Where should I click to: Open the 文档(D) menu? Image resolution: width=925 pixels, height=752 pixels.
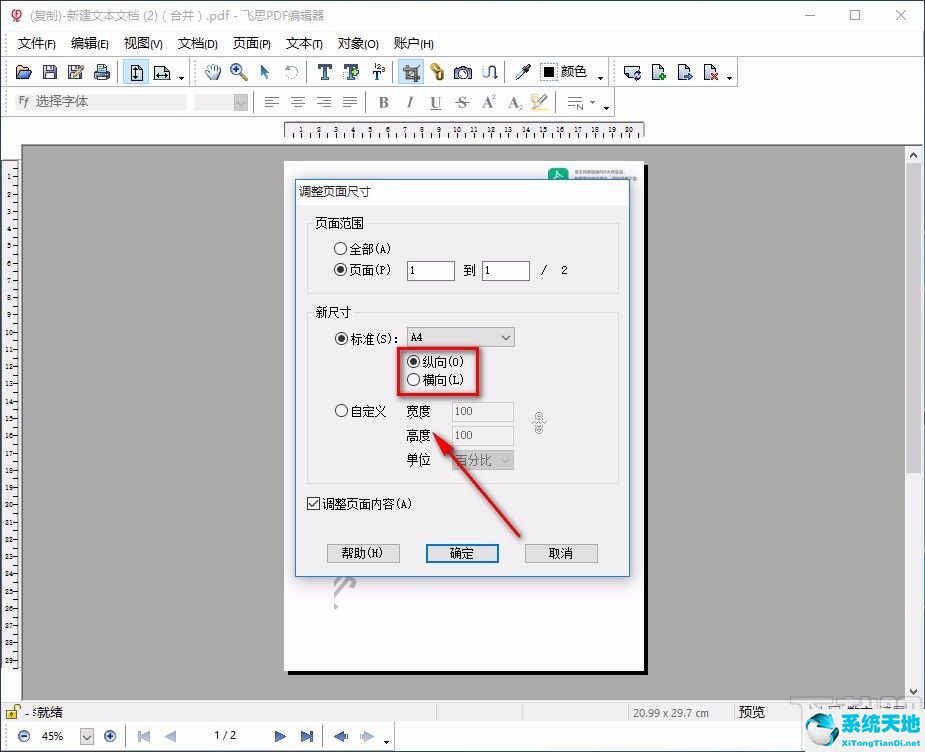tap(197, 43)
